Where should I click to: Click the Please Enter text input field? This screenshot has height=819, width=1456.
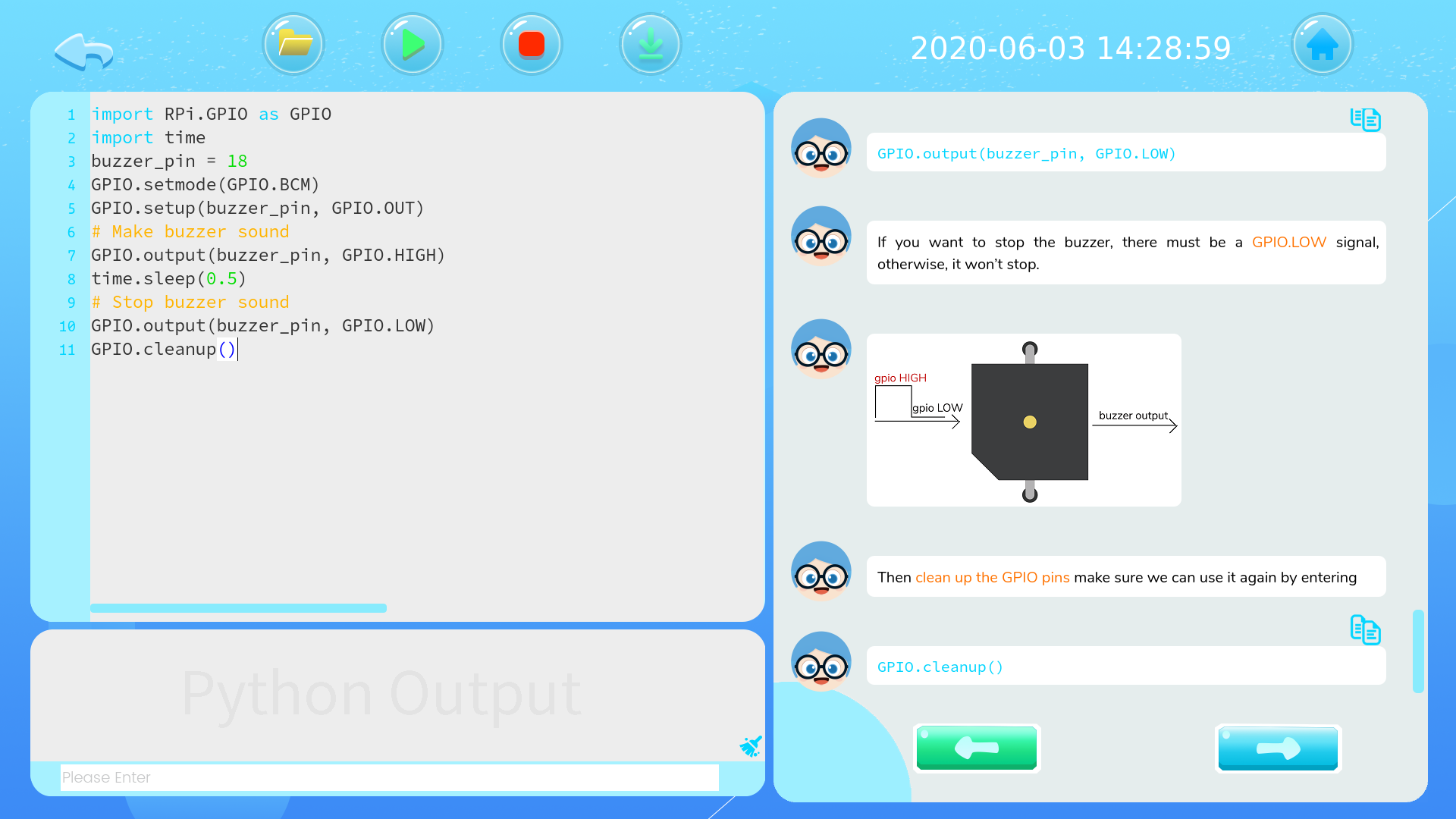(388, 777)
